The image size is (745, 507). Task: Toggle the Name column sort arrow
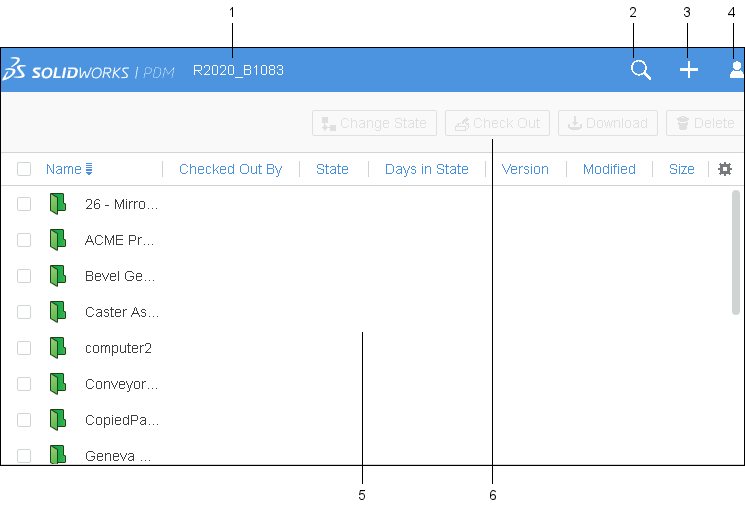pos(89,169)
